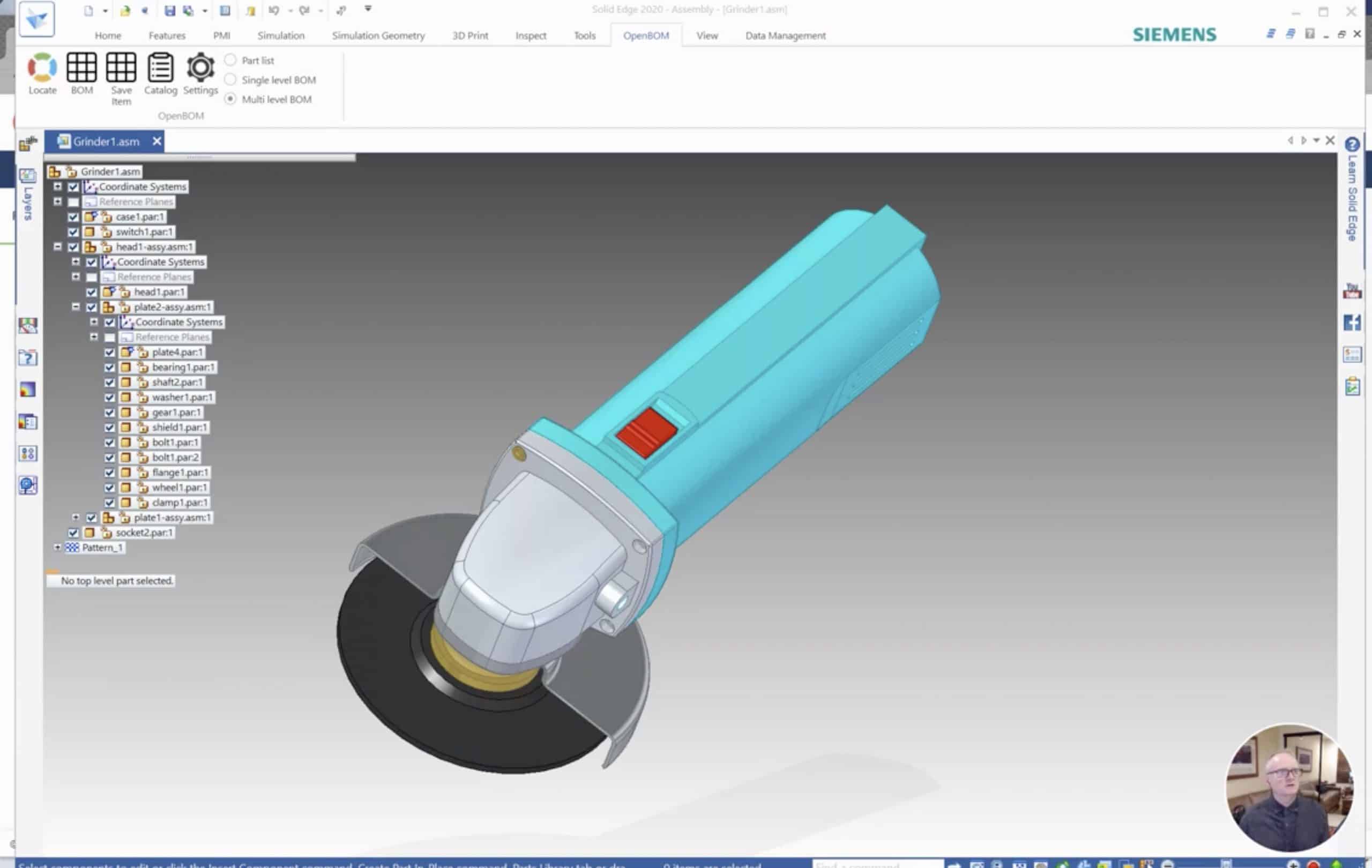This screenshot has height=868, width=1372.
Task: Uncheck case1.par:1 visibility checkbox
Action: [73, 217]
